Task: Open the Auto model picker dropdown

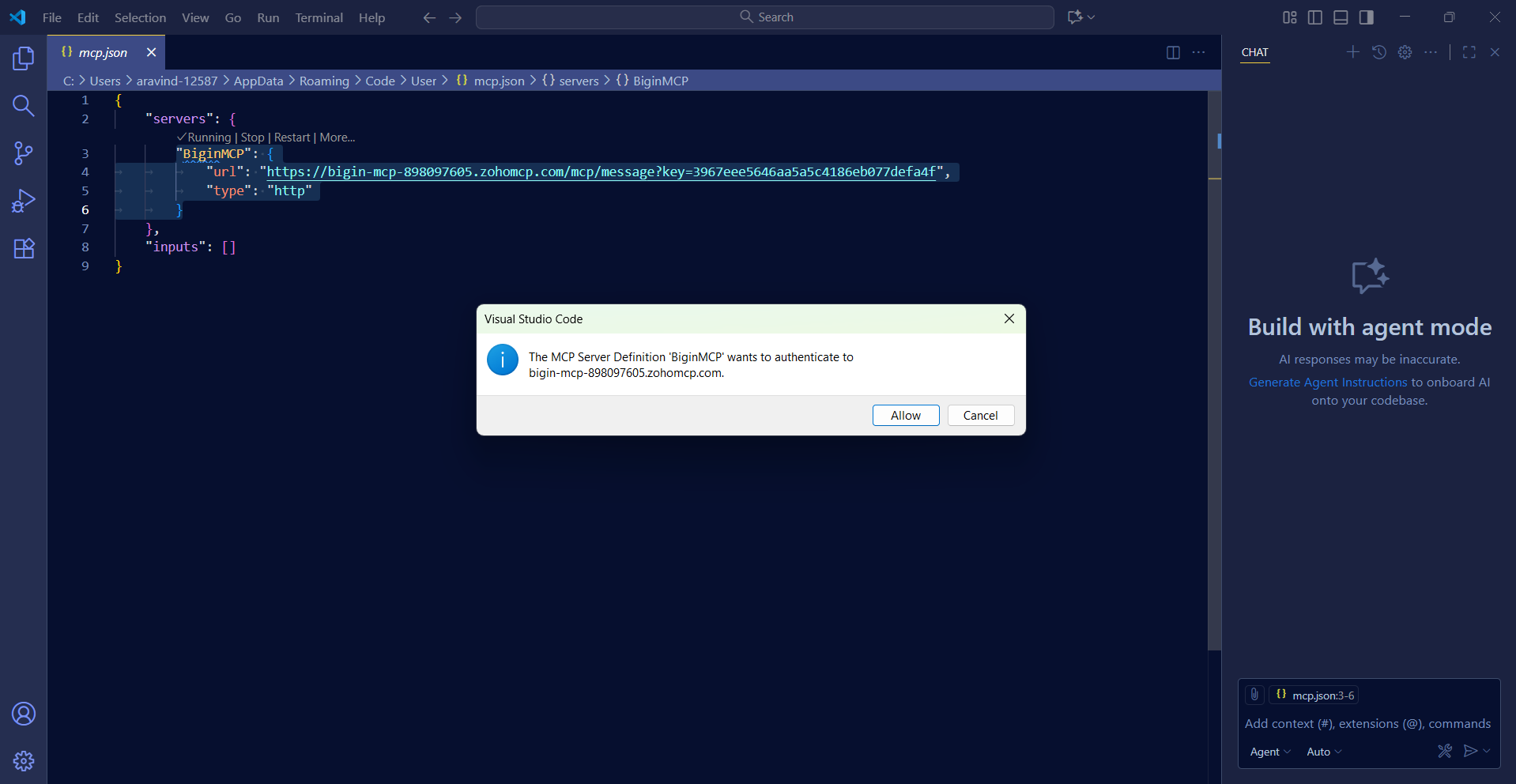Action: [1324, 752]
